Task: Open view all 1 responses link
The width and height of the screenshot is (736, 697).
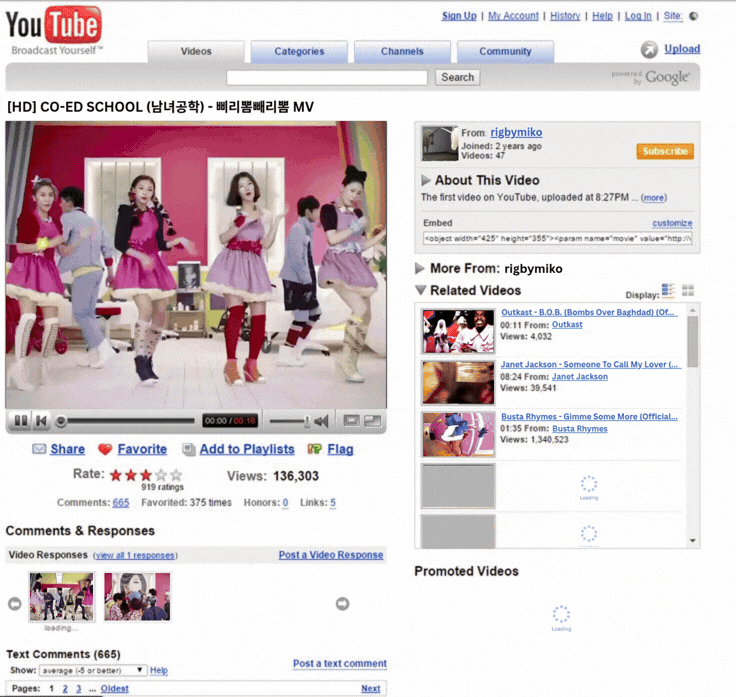Action: tap(135, 555)
